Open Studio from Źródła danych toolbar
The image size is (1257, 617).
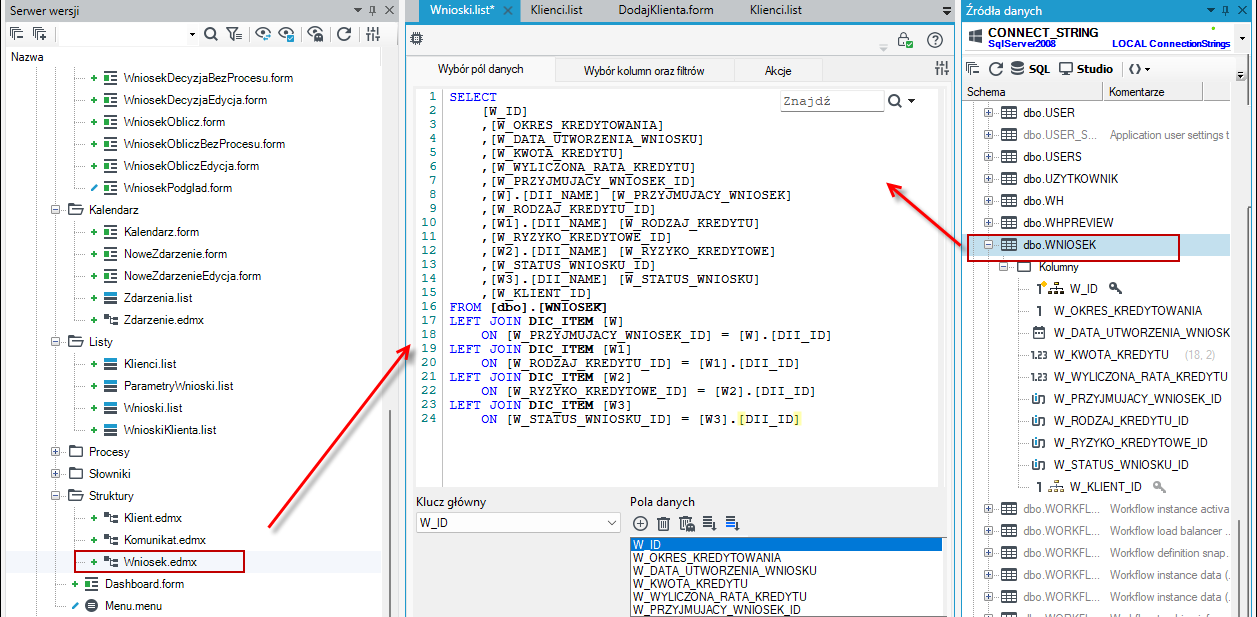(1086, 69)
